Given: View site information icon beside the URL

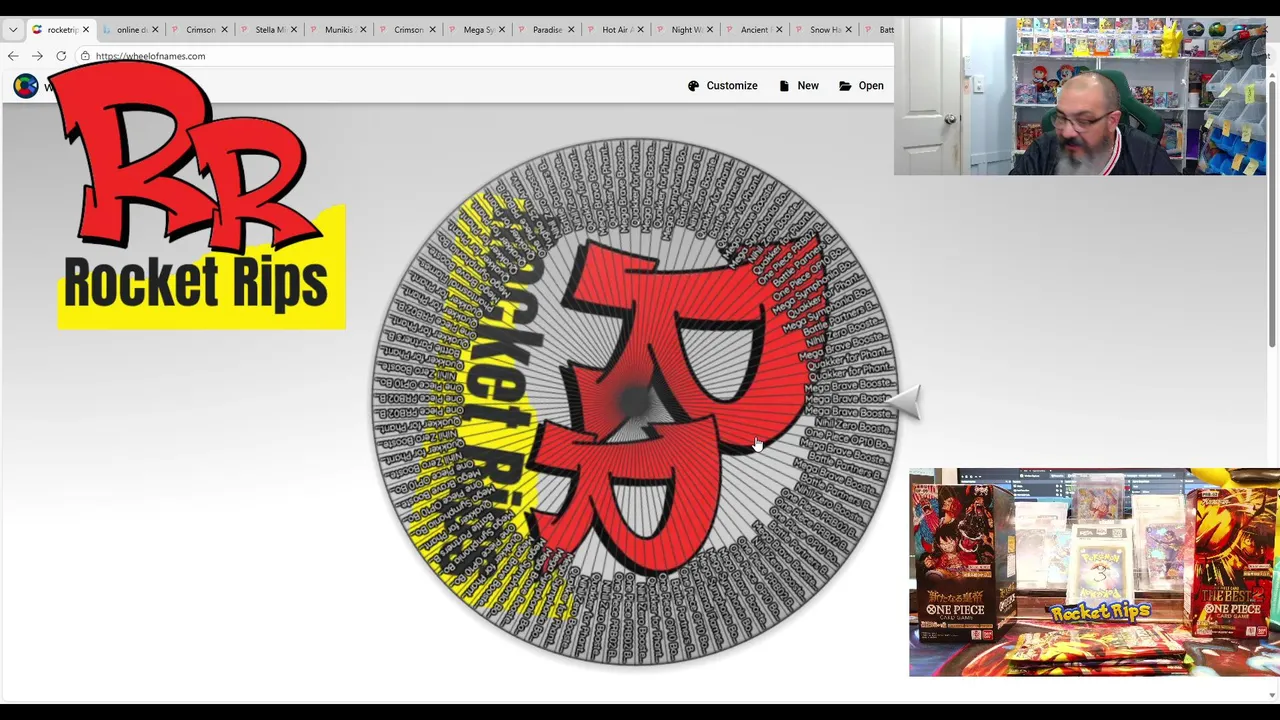Looking at the screenshot, I should (86, 56).
